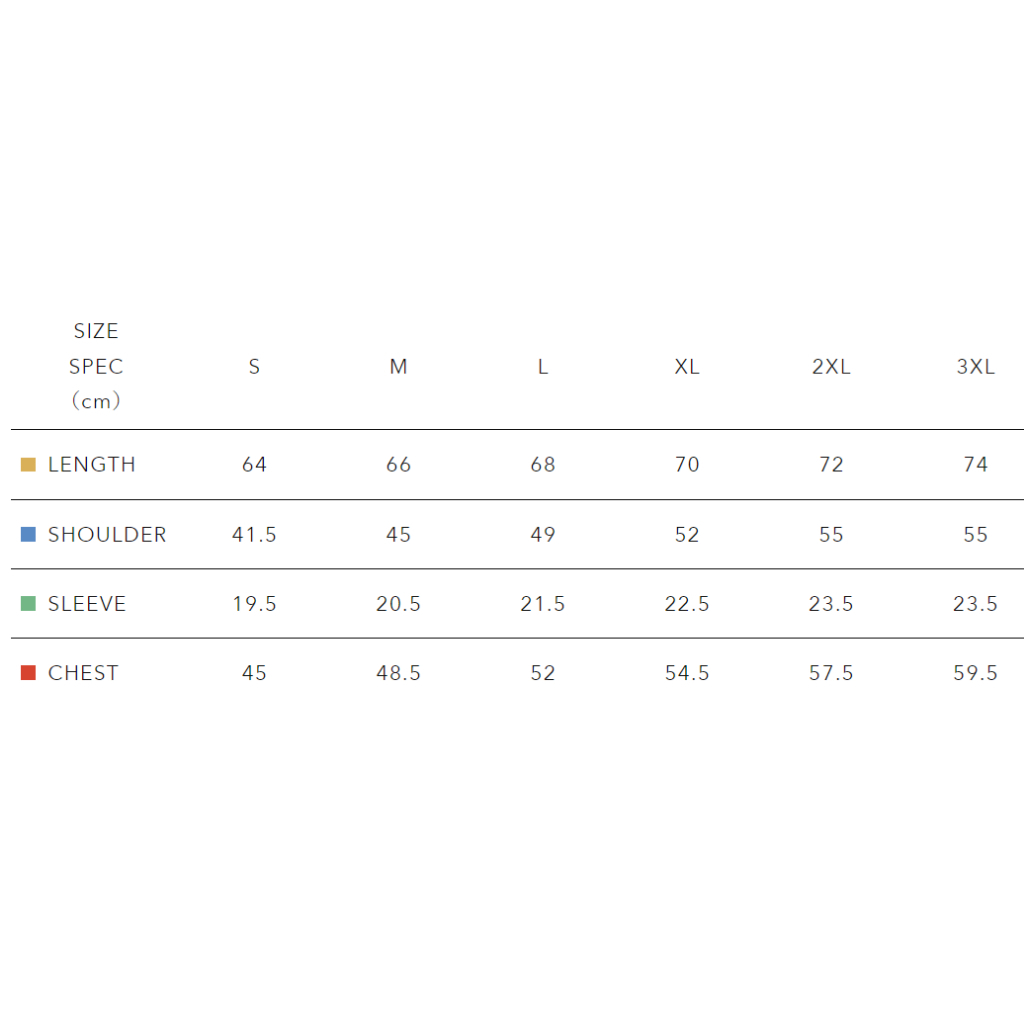Select the 64 length value for S

[254, 464]
